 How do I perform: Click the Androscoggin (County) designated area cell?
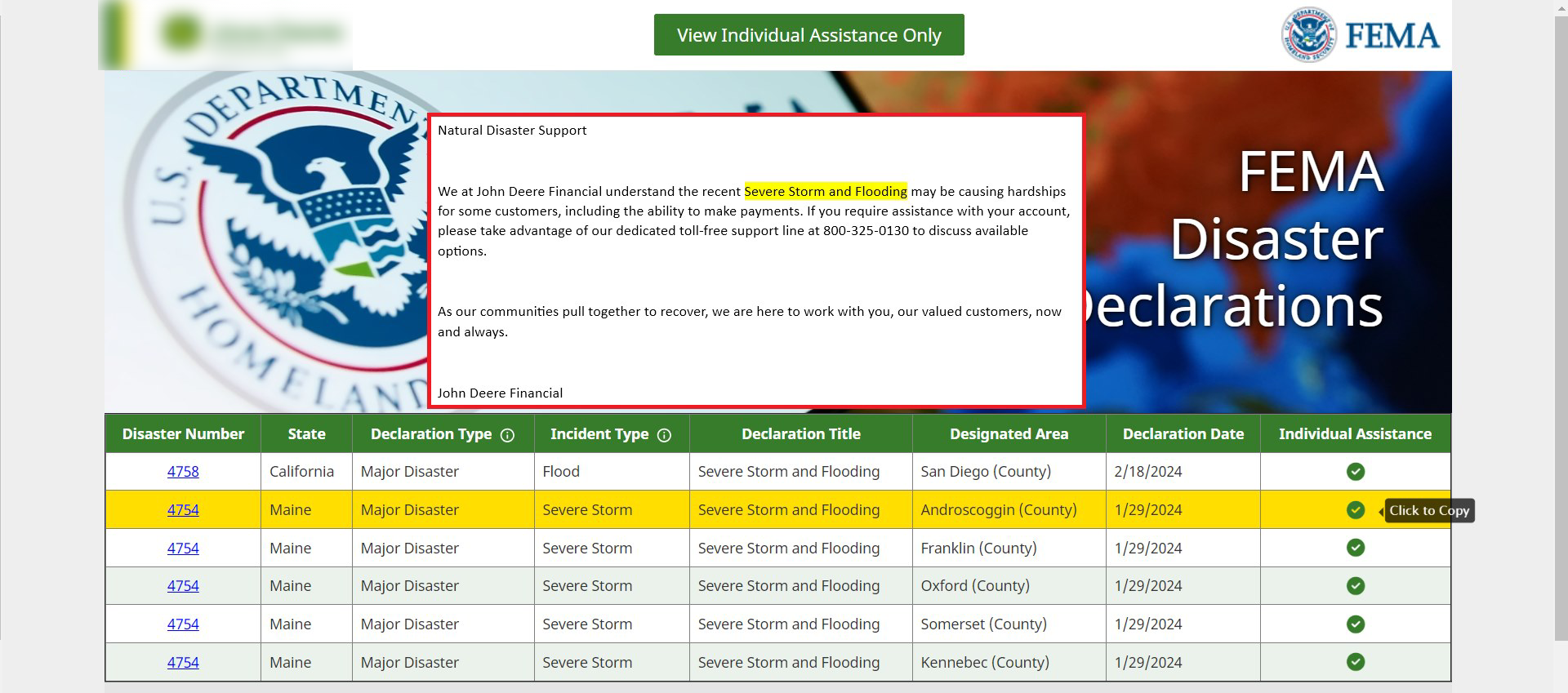pos(998,510)
